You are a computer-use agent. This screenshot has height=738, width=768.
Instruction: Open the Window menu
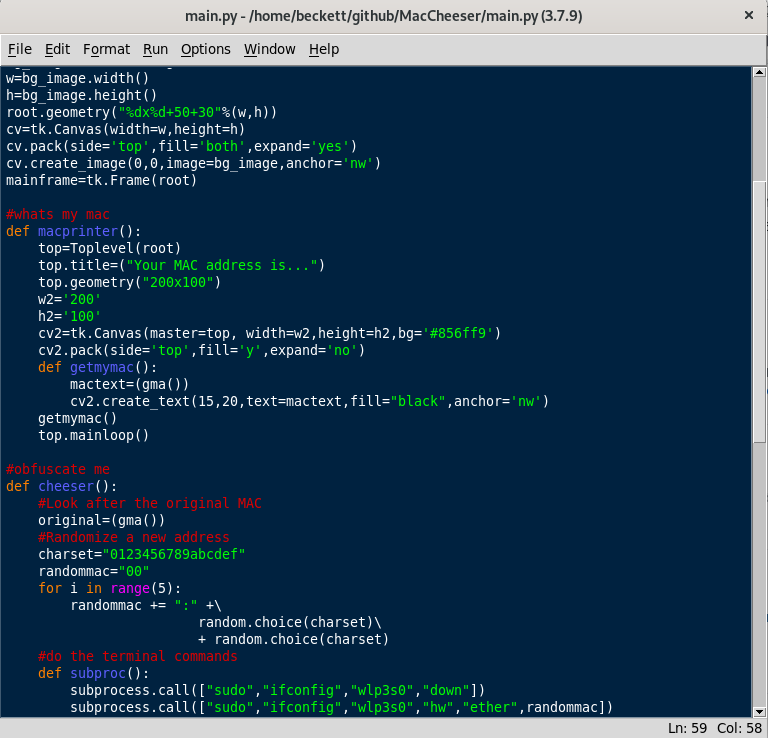pos(269,49)
